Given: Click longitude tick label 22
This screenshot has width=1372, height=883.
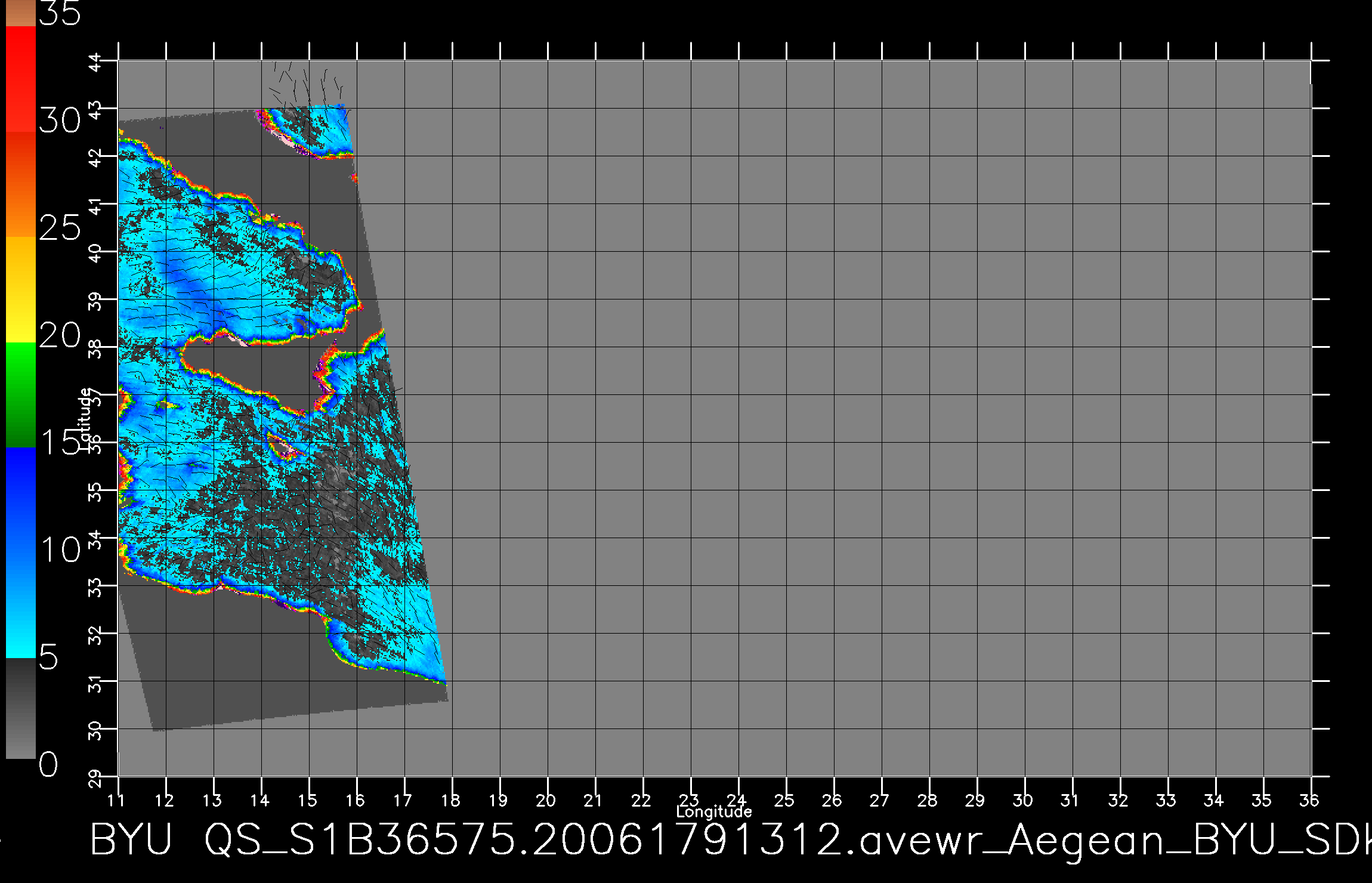Looking at the screenshot, I should (641, 800).
